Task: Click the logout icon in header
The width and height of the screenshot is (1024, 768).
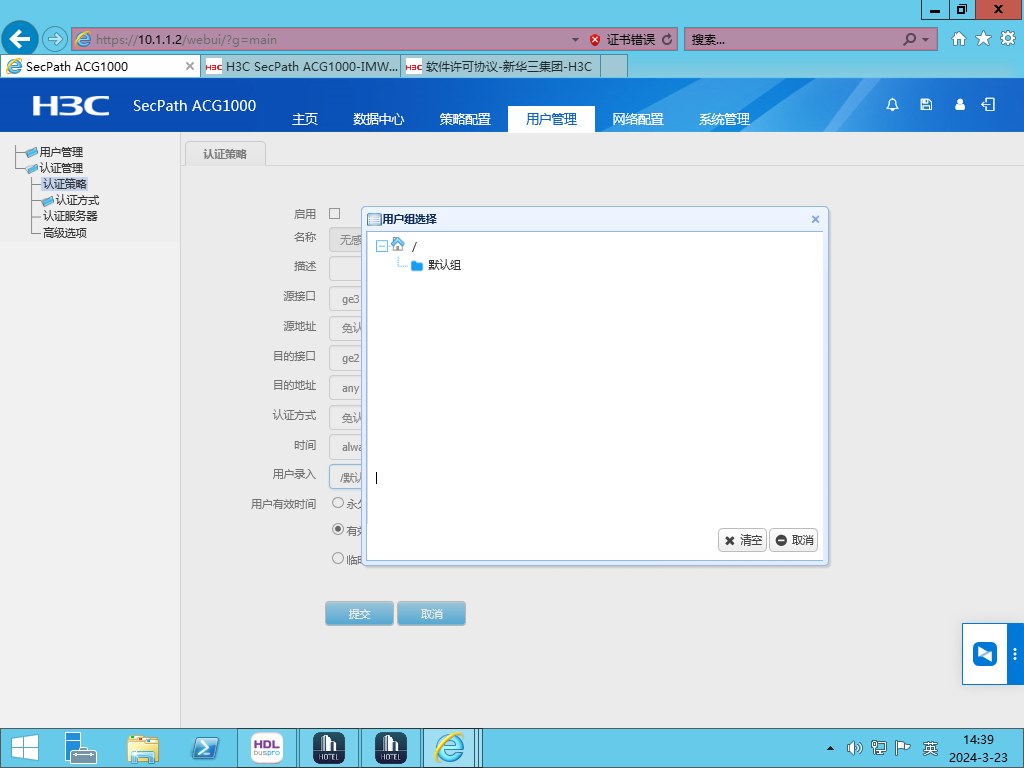Action: 988,104
